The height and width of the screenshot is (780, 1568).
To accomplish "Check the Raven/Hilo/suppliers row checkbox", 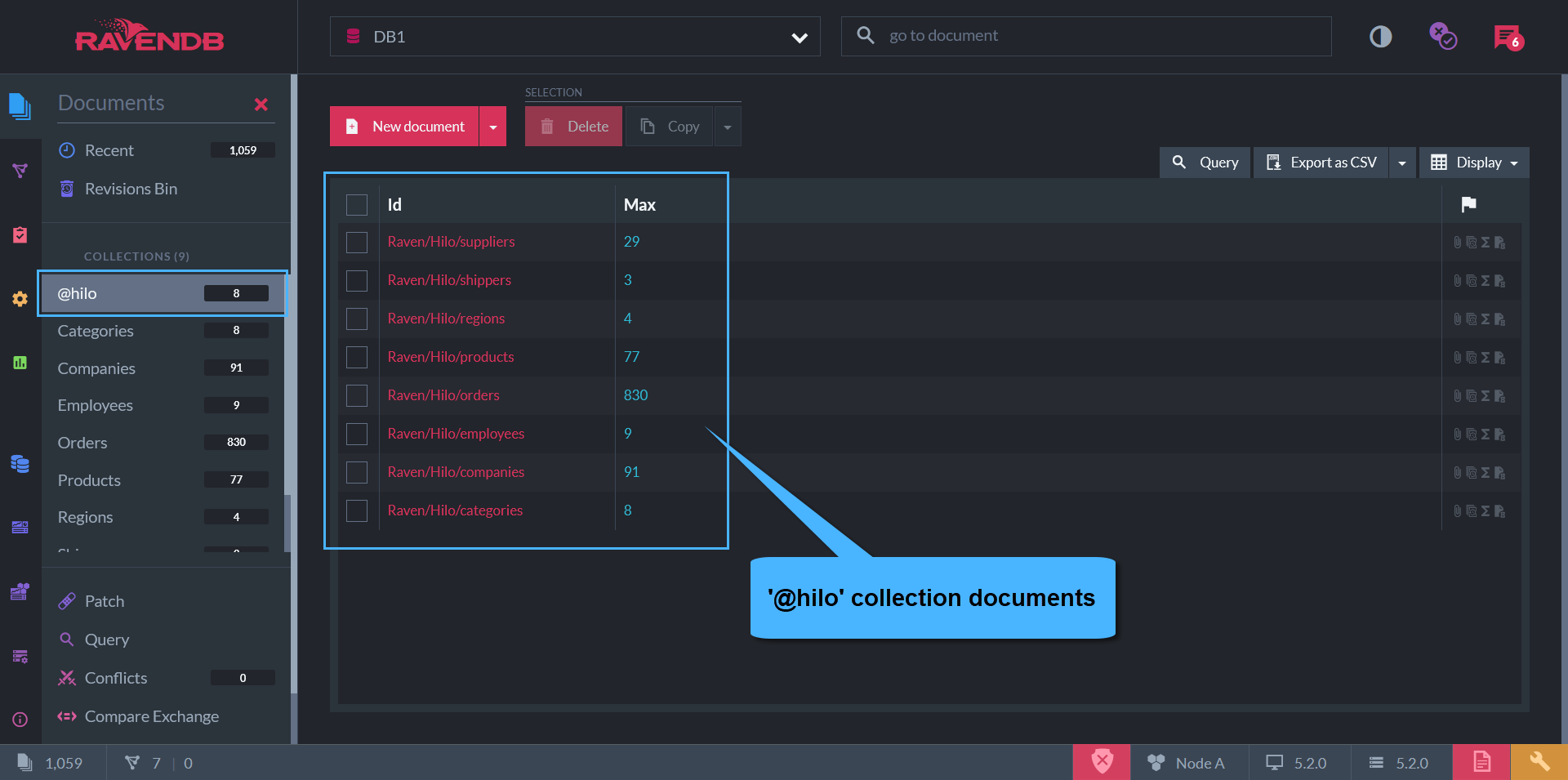I will point(357,243).
